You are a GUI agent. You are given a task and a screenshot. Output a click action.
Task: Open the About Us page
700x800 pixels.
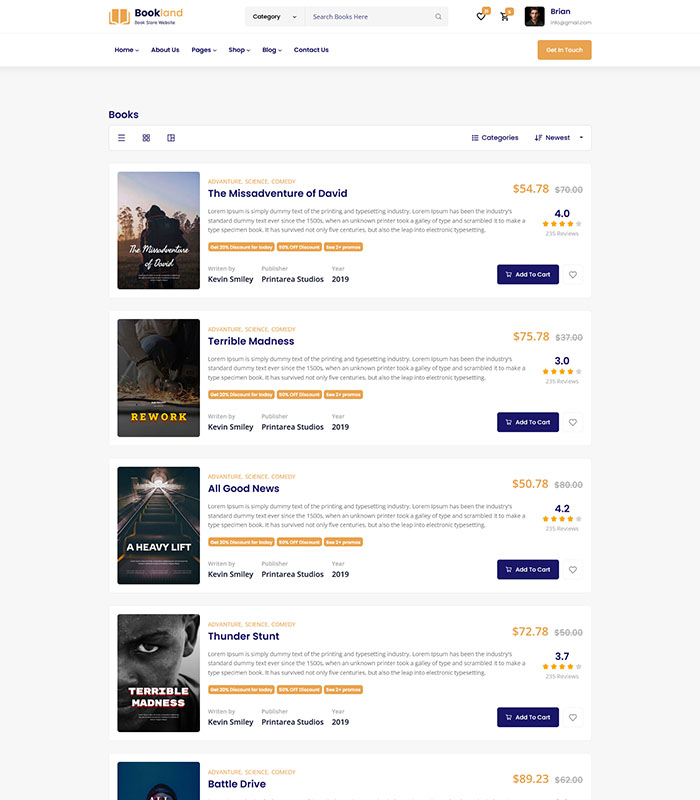click(x=165, y=50)
